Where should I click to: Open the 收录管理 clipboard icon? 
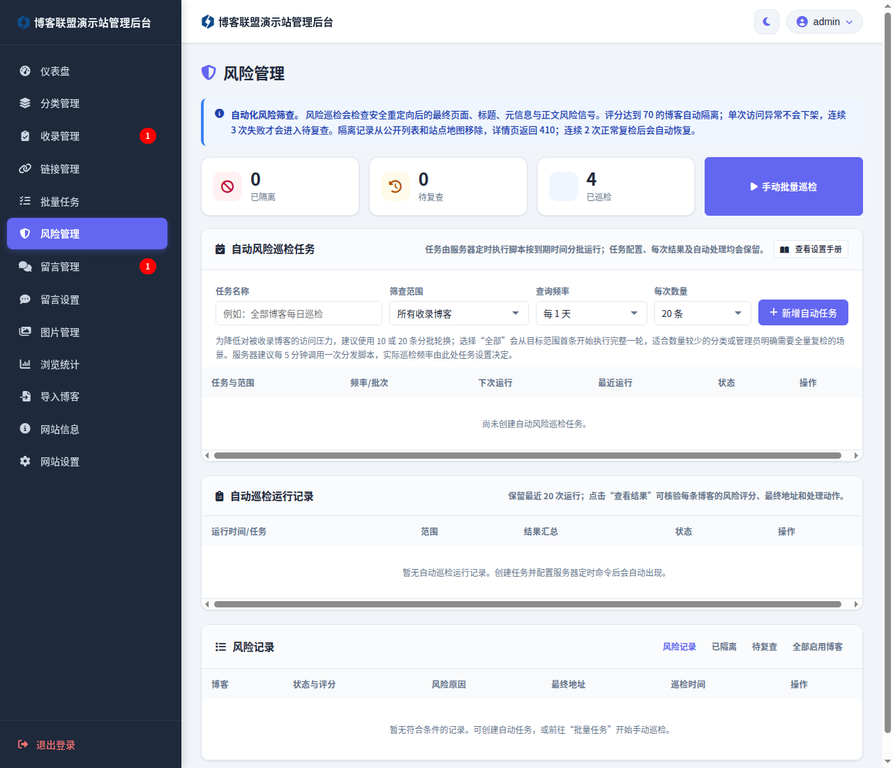click(x=24, y=136)
